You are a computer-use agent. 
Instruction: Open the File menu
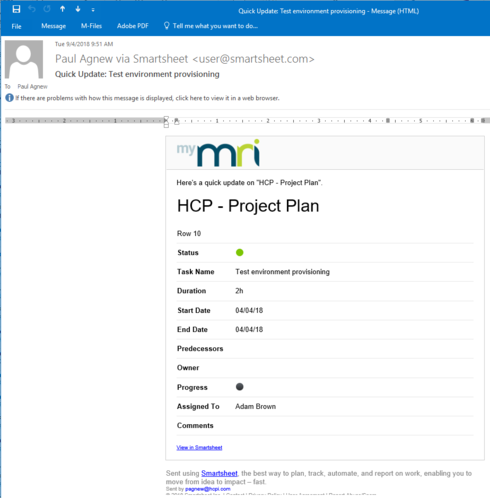[x=16, y=26]
